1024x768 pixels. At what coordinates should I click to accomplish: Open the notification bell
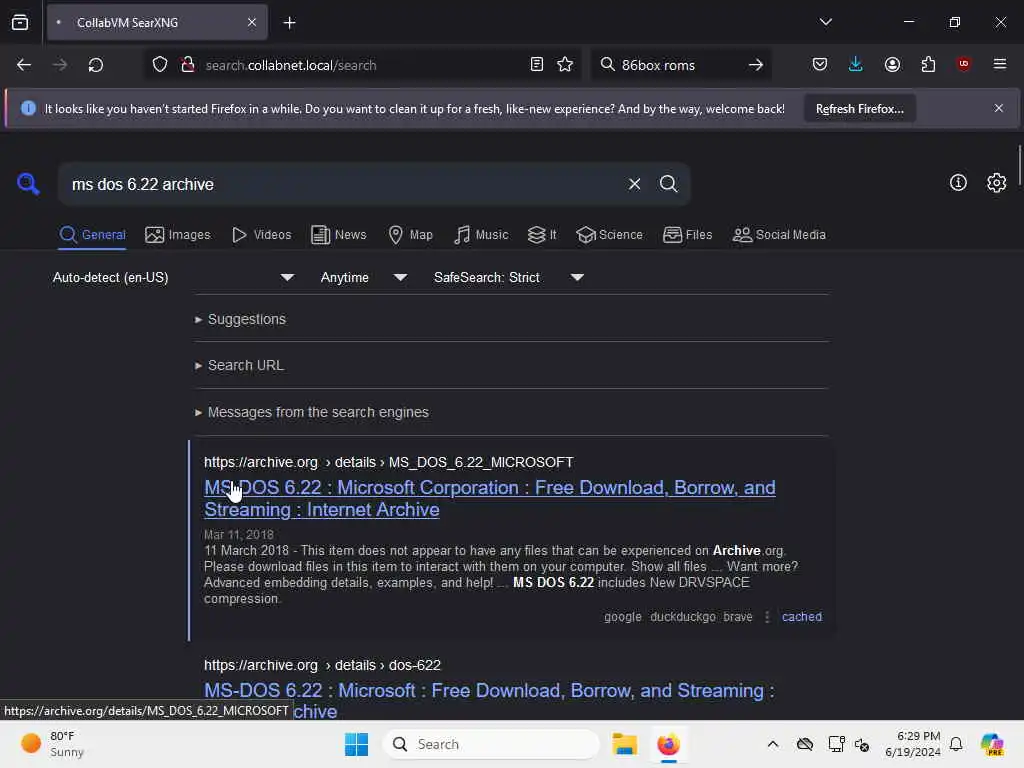tap(955, 744)
